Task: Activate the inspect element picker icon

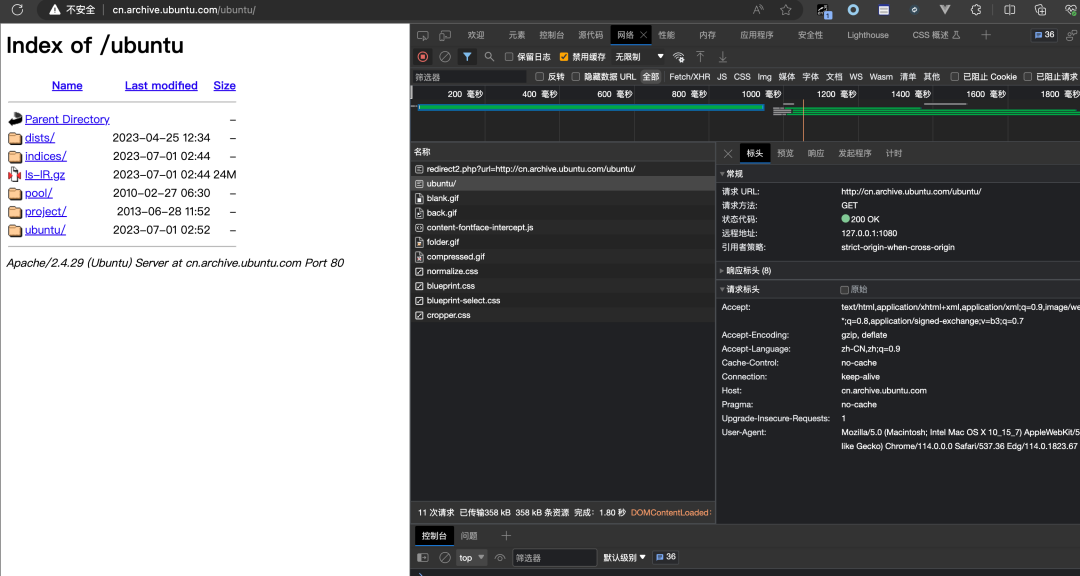Action: click(423, 35)
